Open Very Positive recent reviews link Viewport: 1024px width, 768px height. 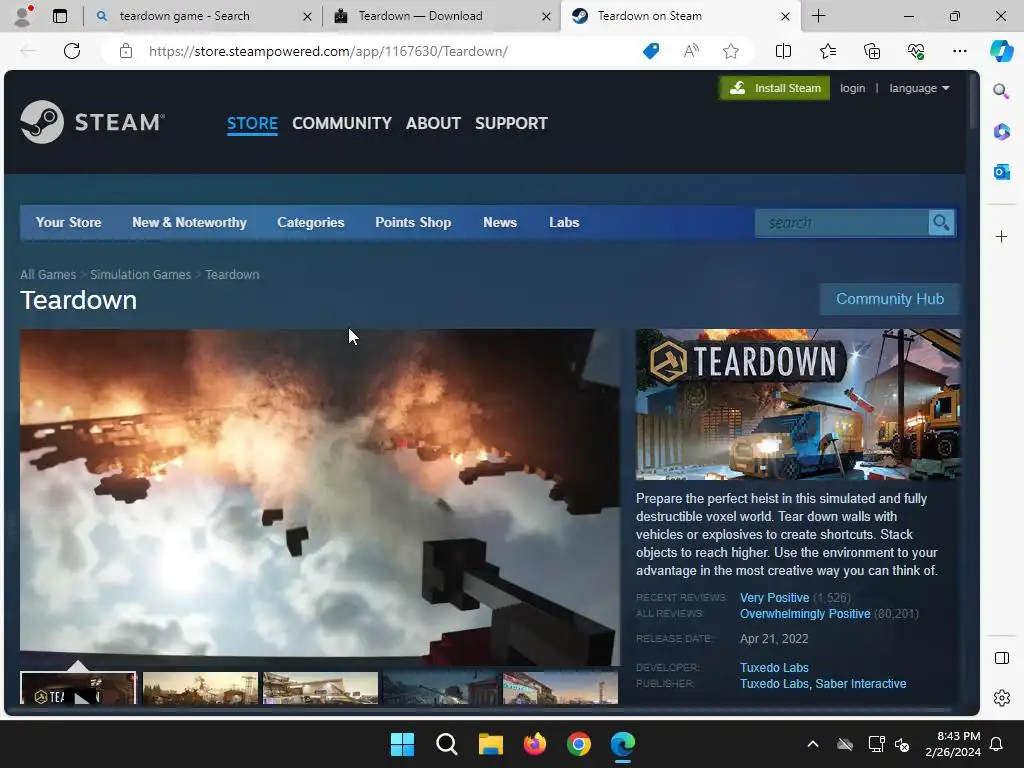pyautogui.click(x=774, y=598)
